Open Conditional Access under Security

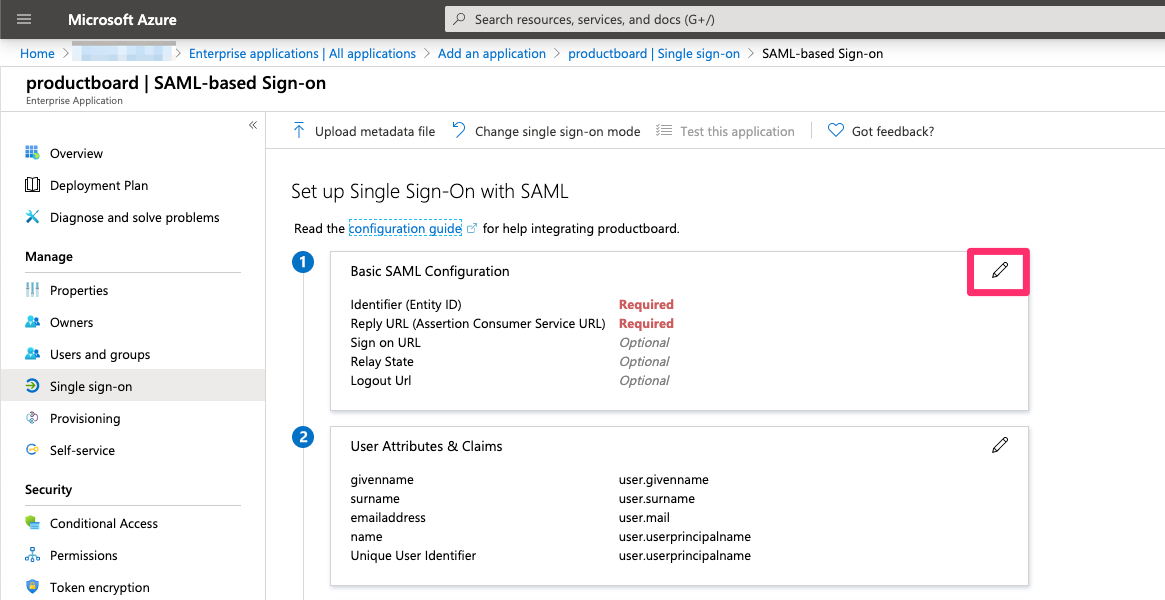coord(104,523)
